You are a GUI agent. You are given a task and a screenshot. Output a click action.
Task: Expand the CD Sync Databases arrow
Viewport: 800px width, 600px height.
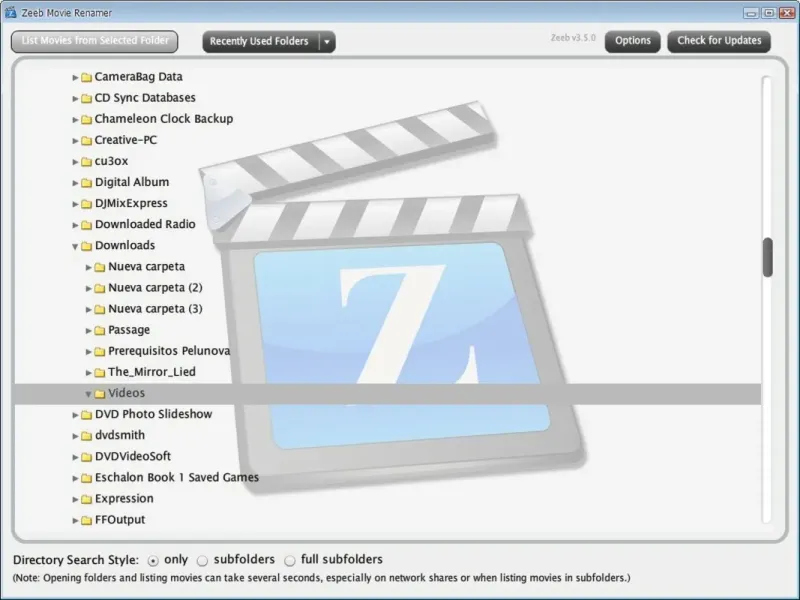pyautogui.click(x=75, y=98)
